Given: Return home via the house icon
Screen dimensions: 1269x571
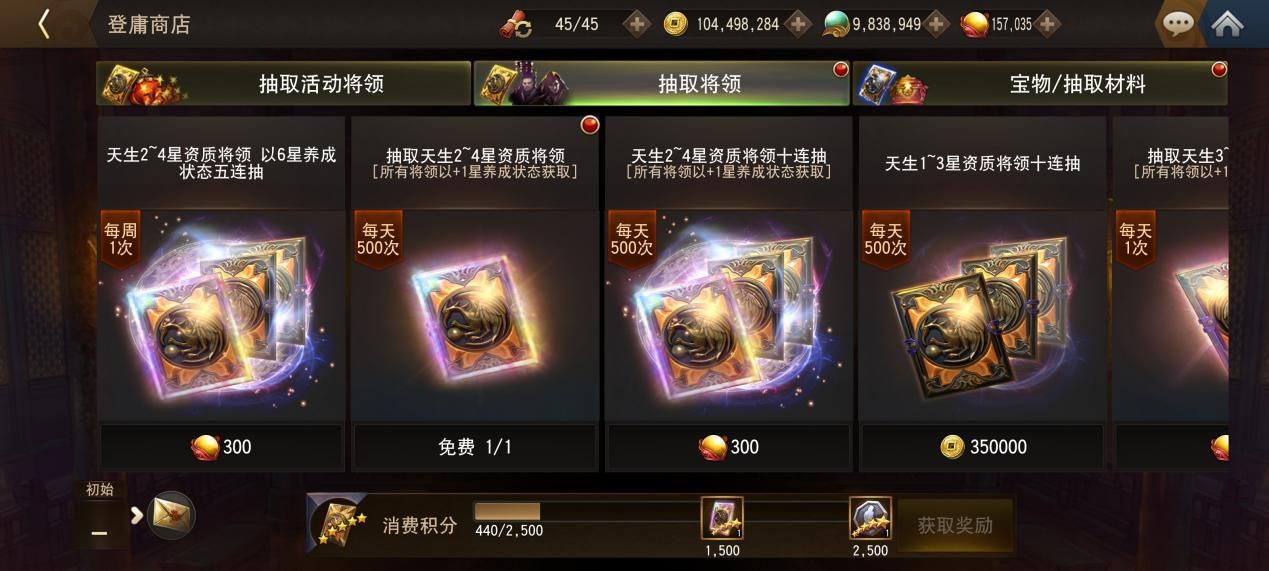Looking at the screenshot, I should click(x=1227, y=24).
